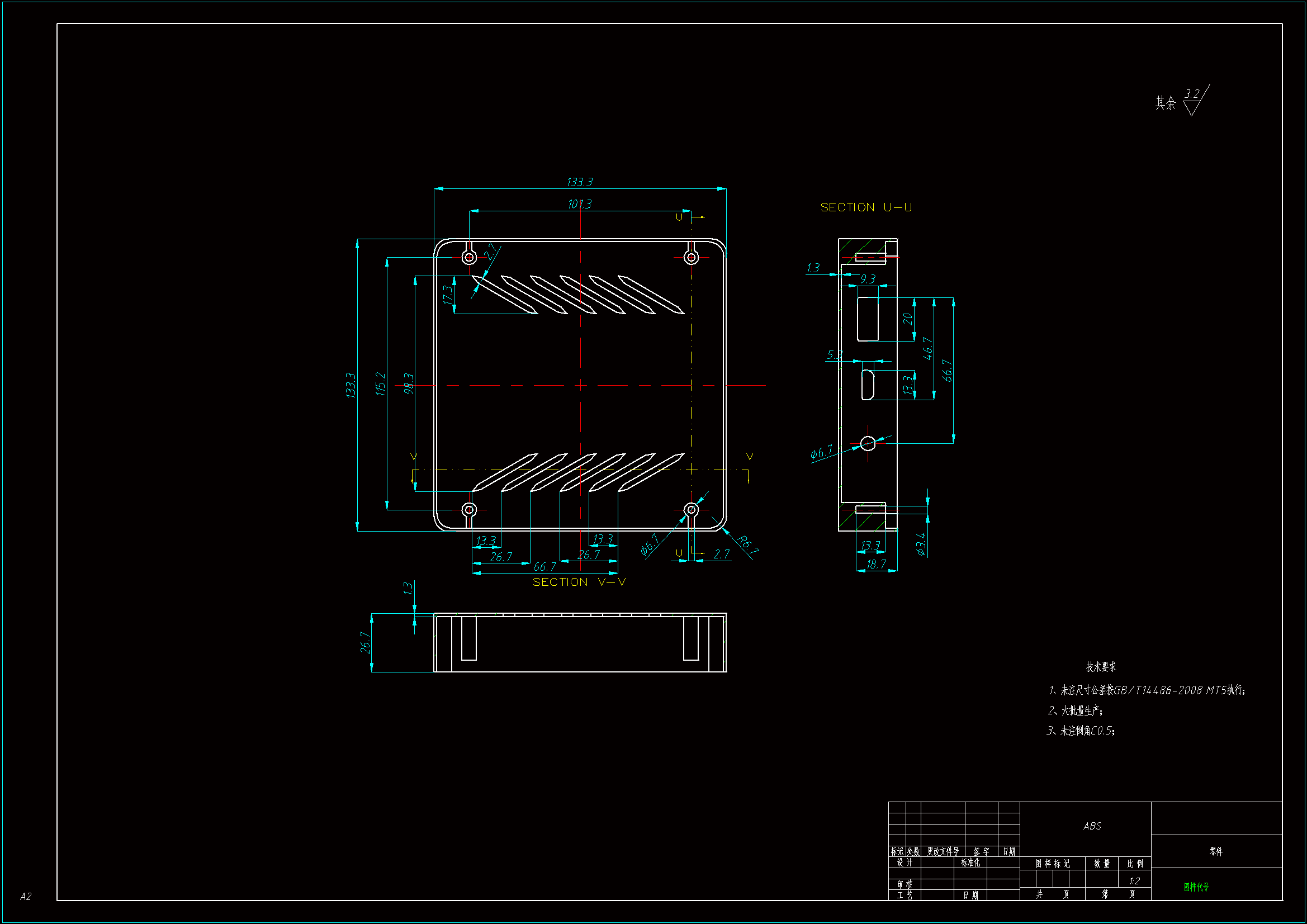Select the R6.7 corner radius label

click(747, 544)
